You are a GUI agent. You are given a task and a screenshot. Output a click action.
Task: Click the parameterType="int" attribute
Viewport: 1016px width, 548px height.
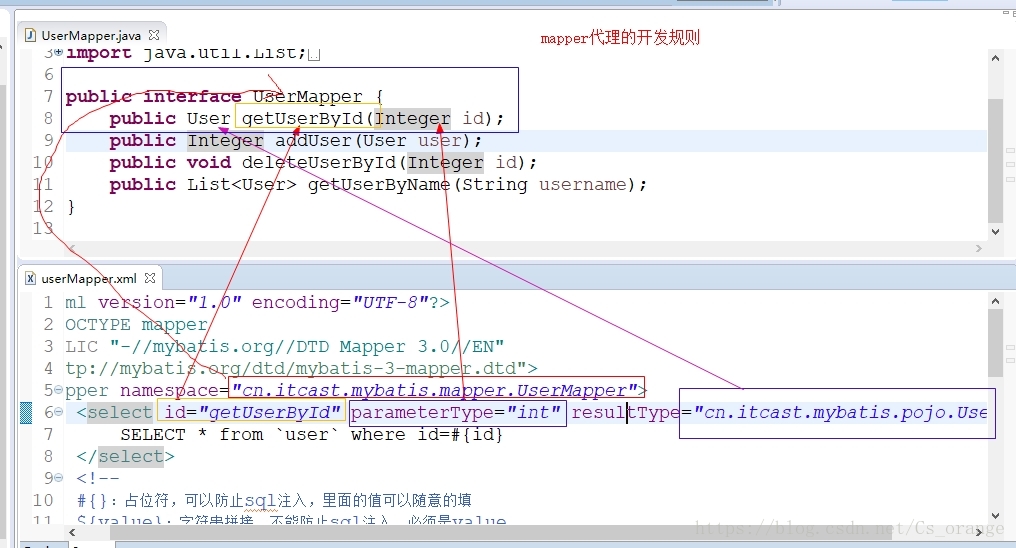[456, 413]
